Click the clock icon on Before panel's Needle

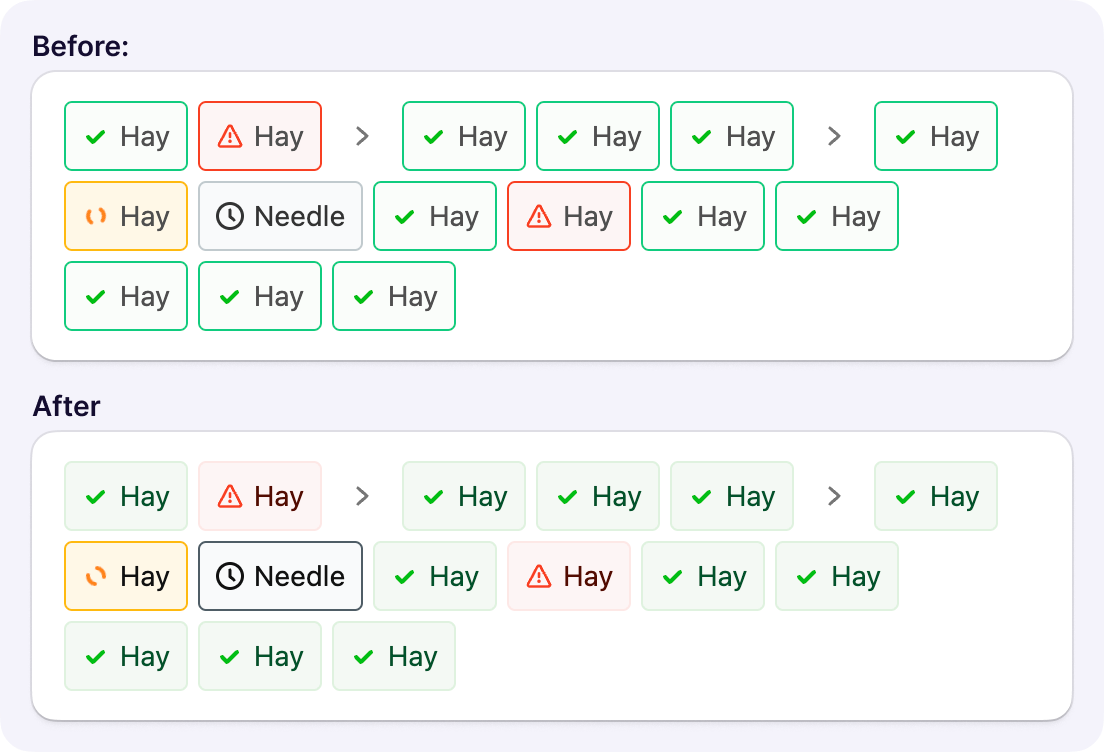click(230, 216)
